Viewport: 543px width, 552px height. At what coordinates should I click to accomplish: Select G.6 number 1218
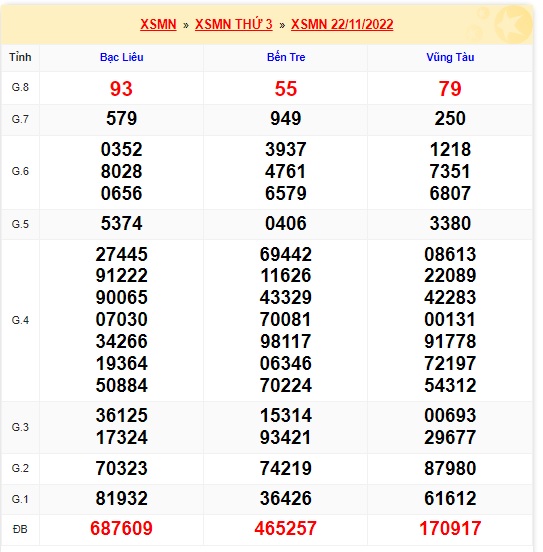tap(450, 149)
